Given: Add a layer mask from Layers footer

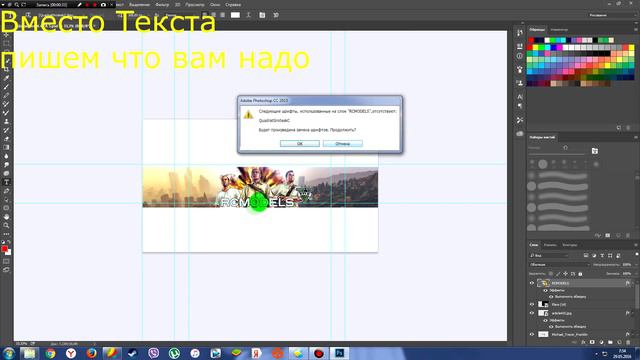Looking at the screenshot, I should (592, 342).
